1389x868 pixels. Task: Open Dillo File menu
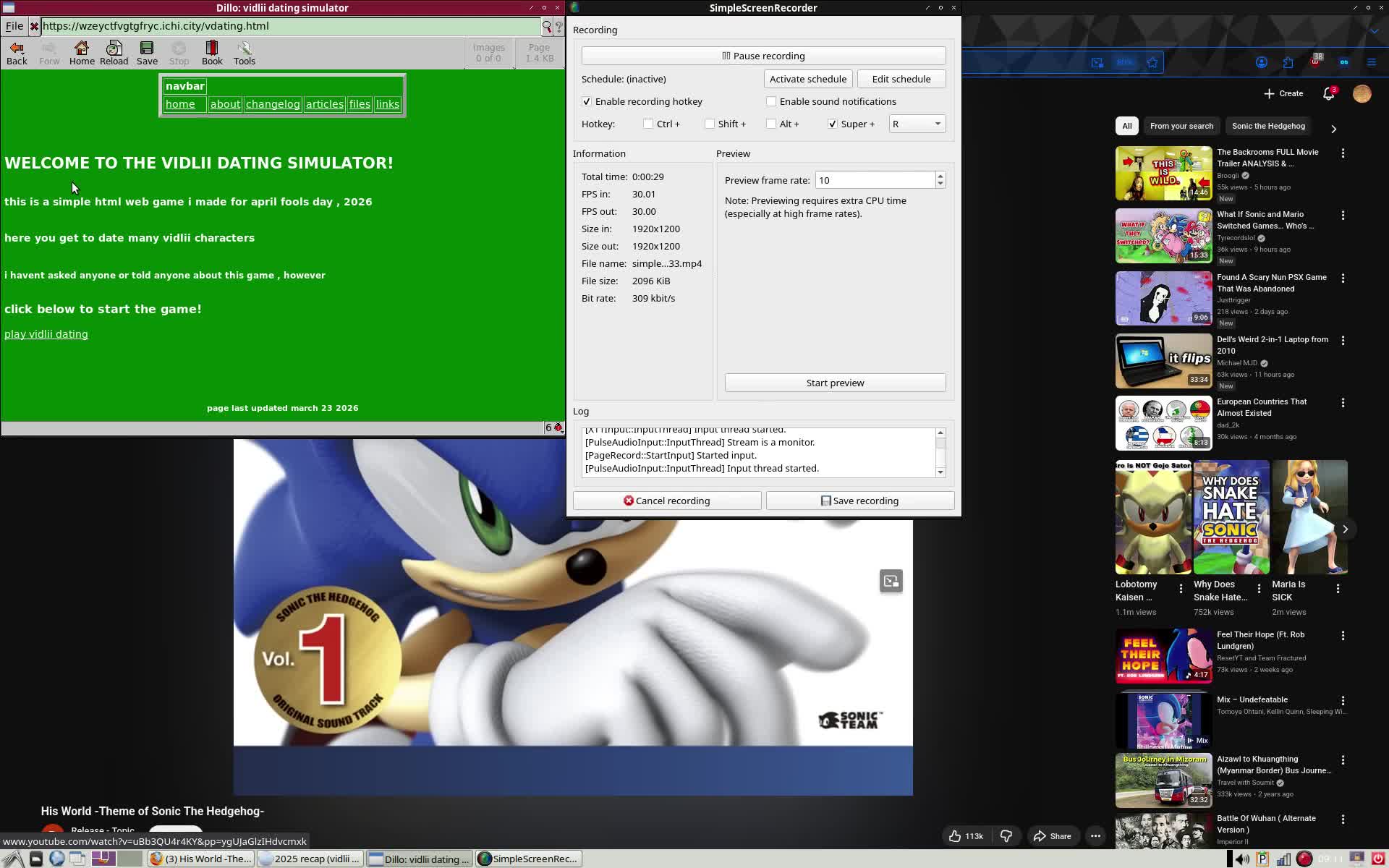point(14,26)
